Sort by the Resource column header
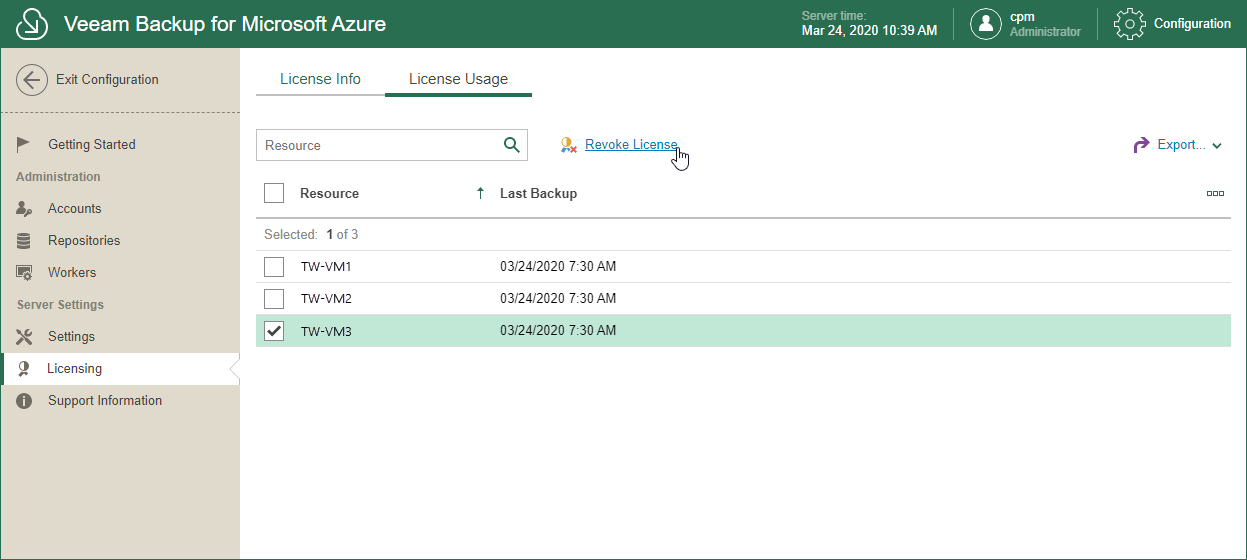 click(x=329, y=193)
